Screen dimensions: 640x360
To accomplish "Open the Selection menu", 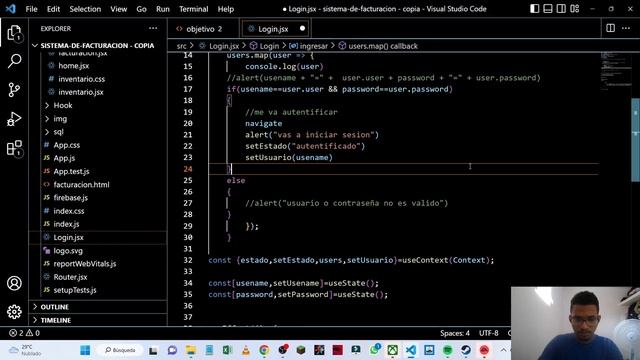I will (85, 9).
